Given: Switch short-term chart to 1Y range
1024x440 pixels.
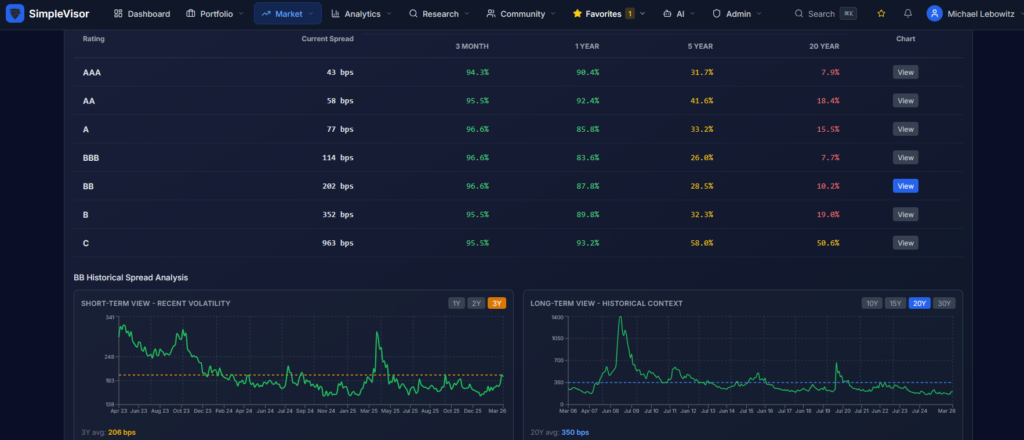Looking at the screenshot, I should click(x=457, y=303).
